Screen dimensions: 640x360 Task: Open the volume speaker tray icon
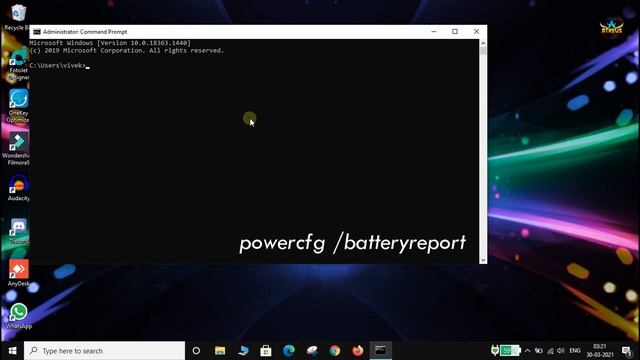(561, 351)
